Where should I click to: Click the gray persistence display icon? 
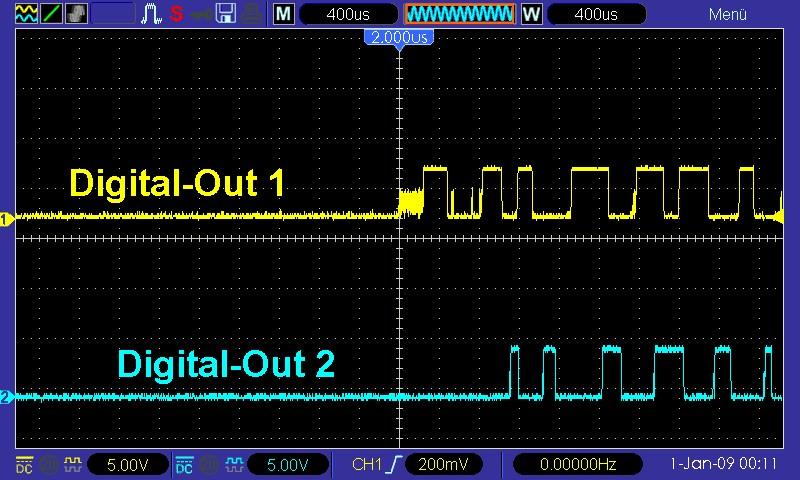(76, 13)
